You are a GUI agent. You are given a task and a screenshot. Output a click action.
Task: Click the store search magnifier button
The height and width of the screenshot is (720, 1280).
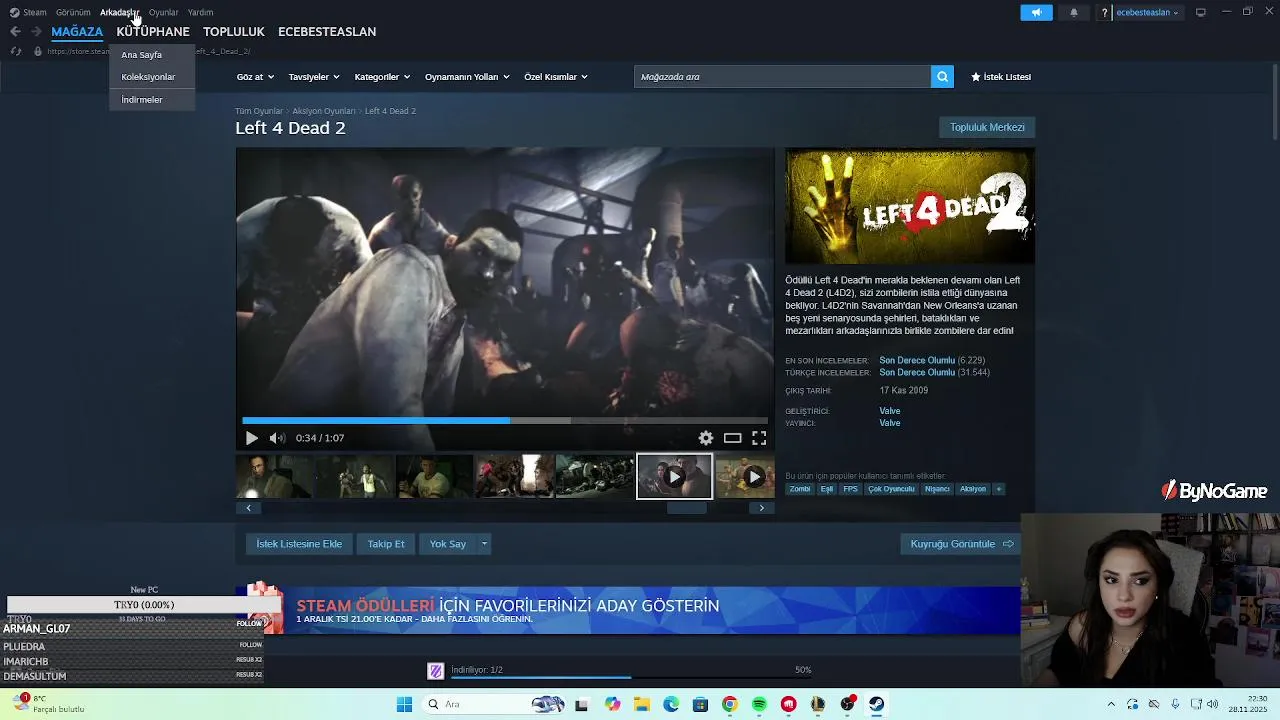pyautogui.click(x=942, y=77)
